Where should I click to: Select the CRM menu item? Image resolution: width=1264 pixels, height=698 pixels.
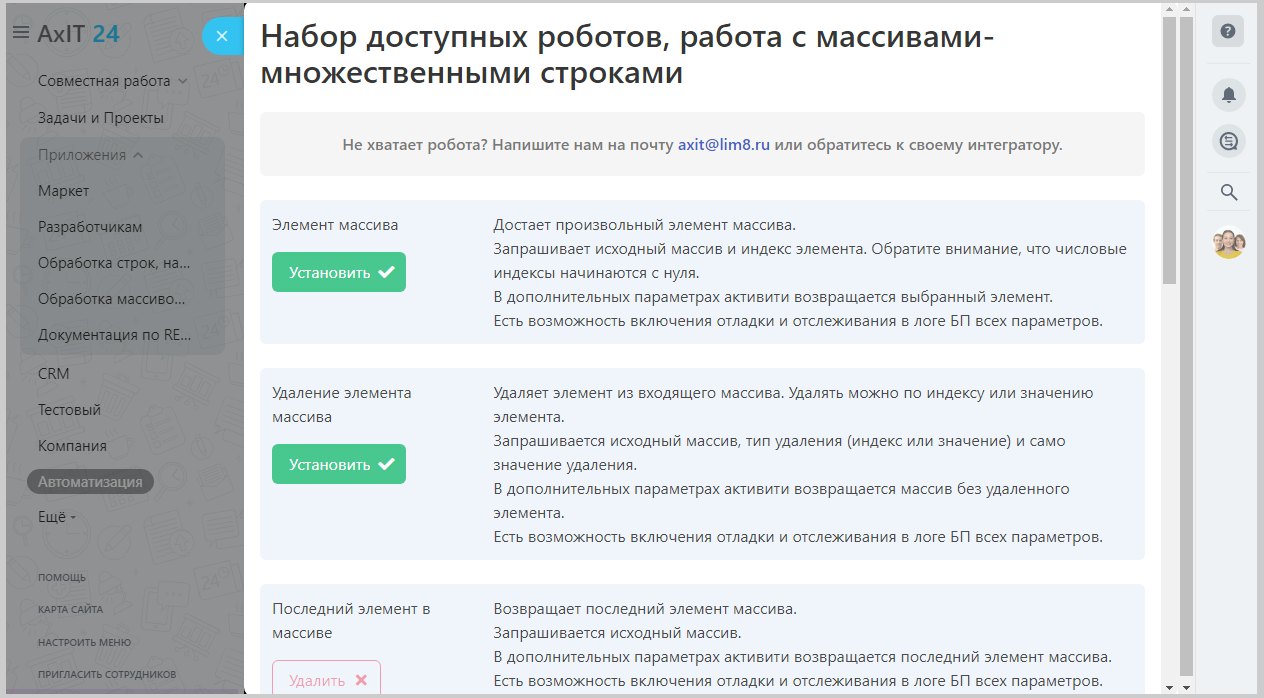pos(54,374)
